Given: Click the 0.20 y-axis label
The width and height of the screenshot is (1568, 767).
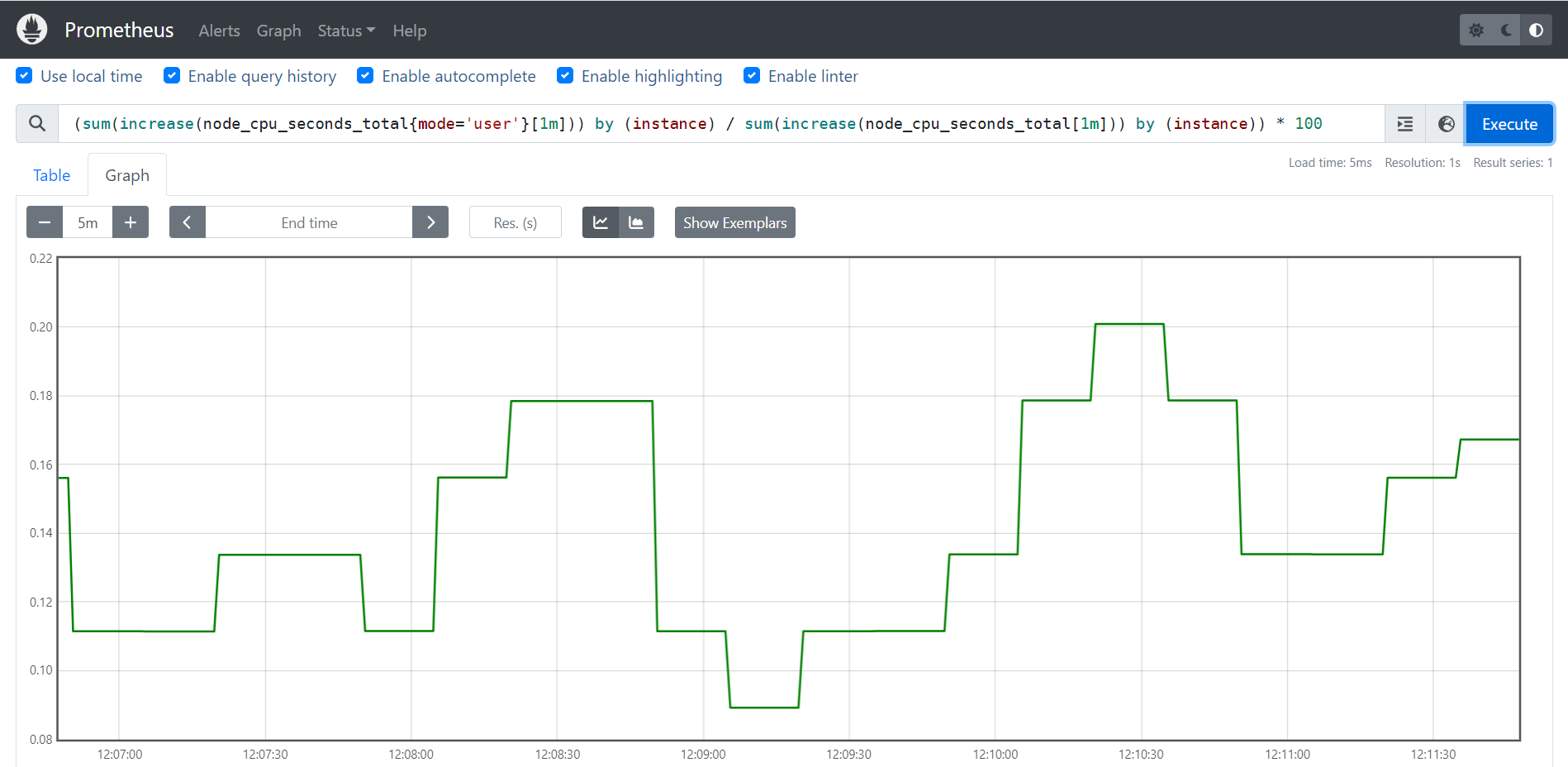Looking at the screenshot, I should click(41, 326).
